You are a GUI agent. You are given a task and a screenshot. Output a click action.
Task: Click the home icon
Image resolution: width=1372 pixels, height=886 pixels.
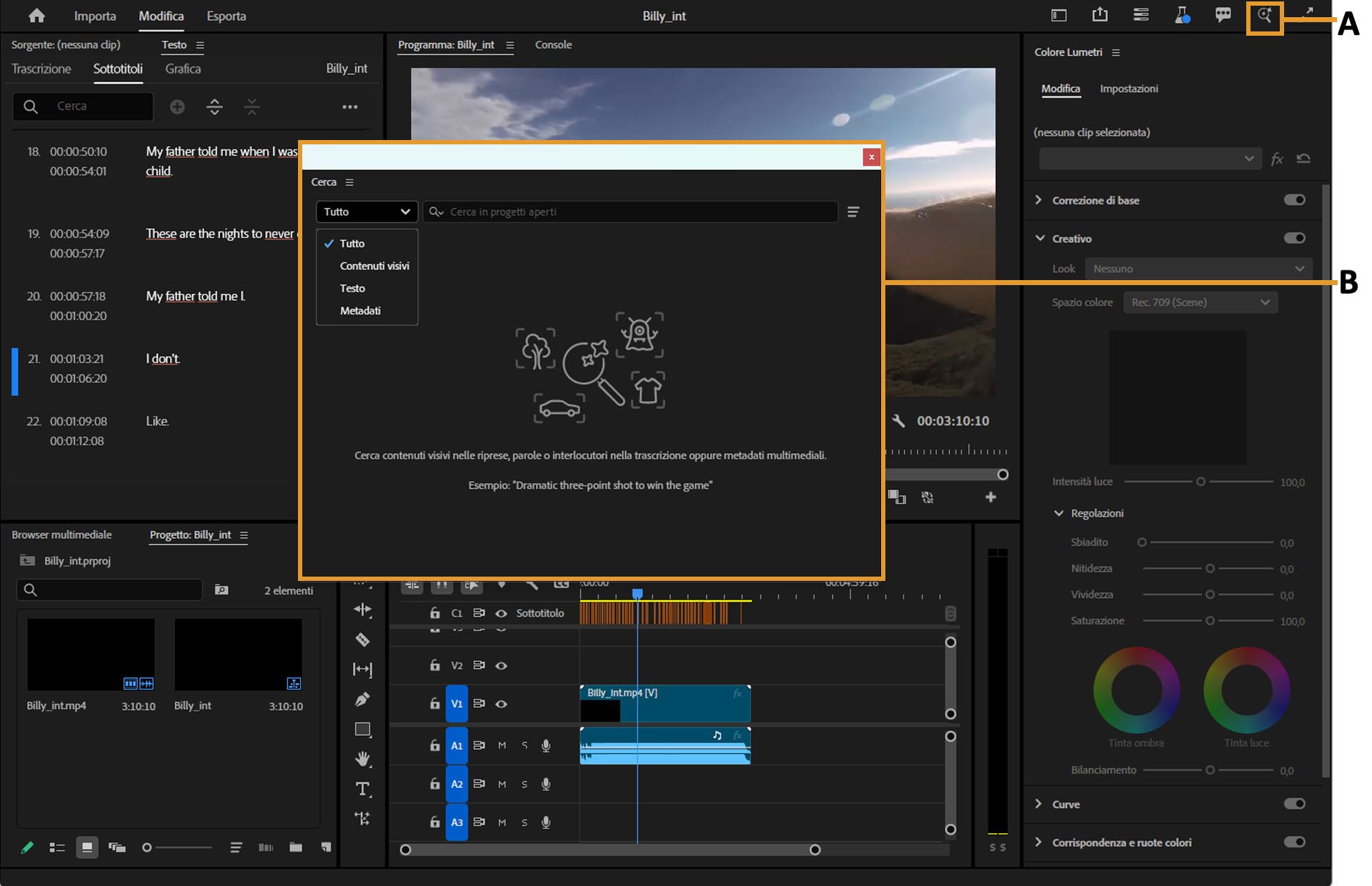pos(36,16)
